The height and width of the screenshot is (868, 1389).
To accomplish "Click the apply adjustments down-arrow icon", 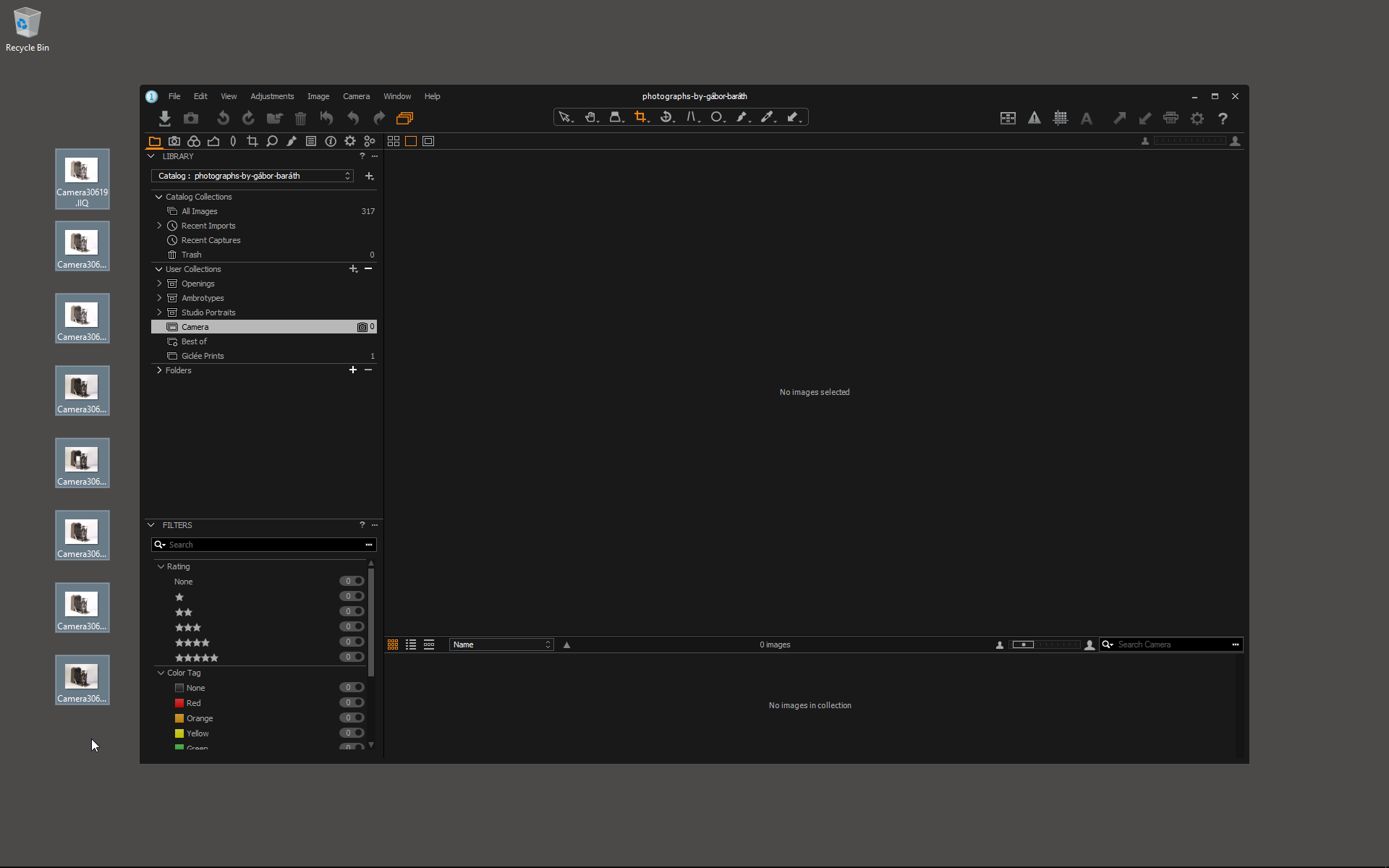I will tap(1144, 118).
